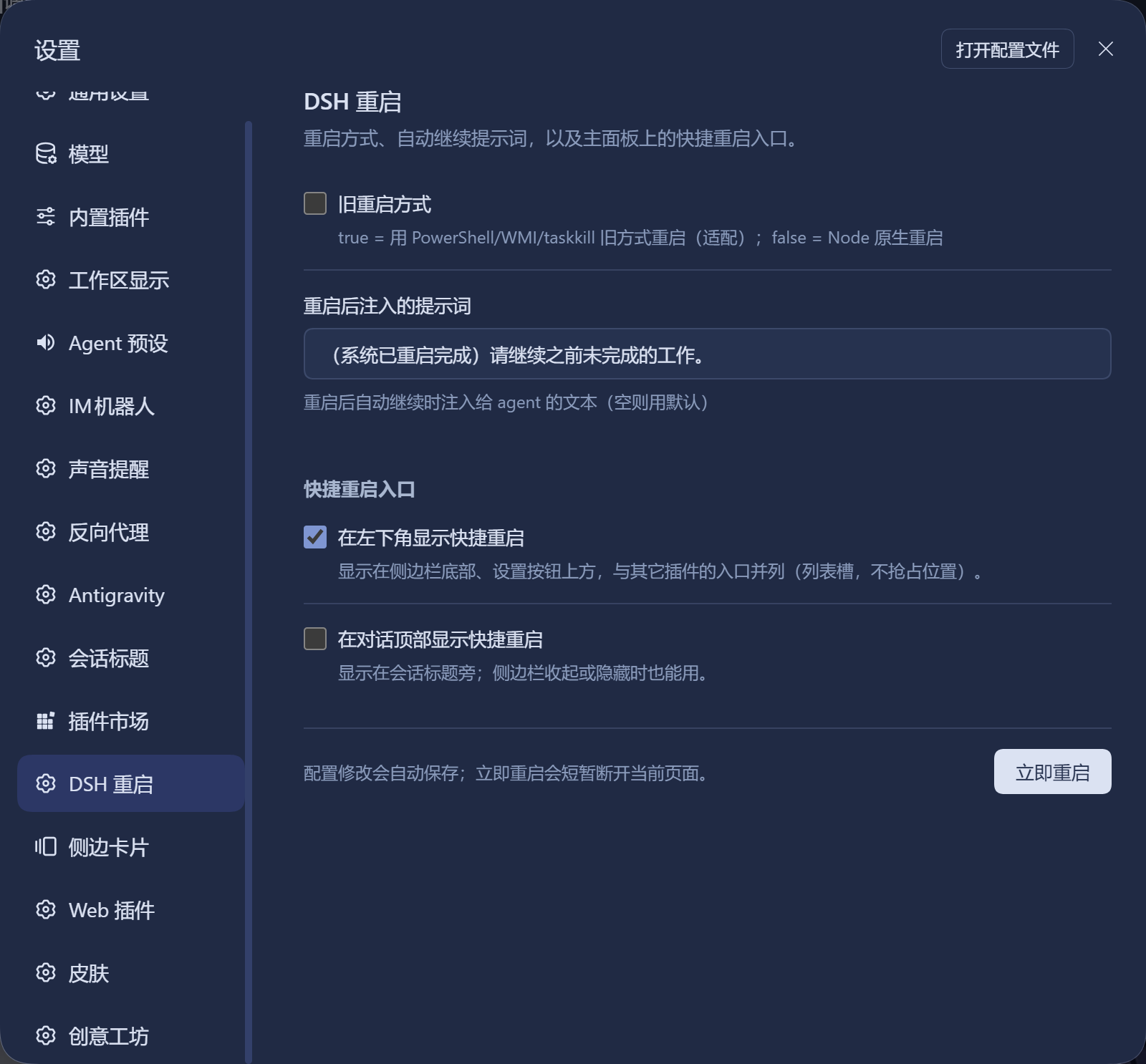The image size is (1146, 1064).
Task: Click the gear icon beside DSH 重启
Action: point(46,783)
